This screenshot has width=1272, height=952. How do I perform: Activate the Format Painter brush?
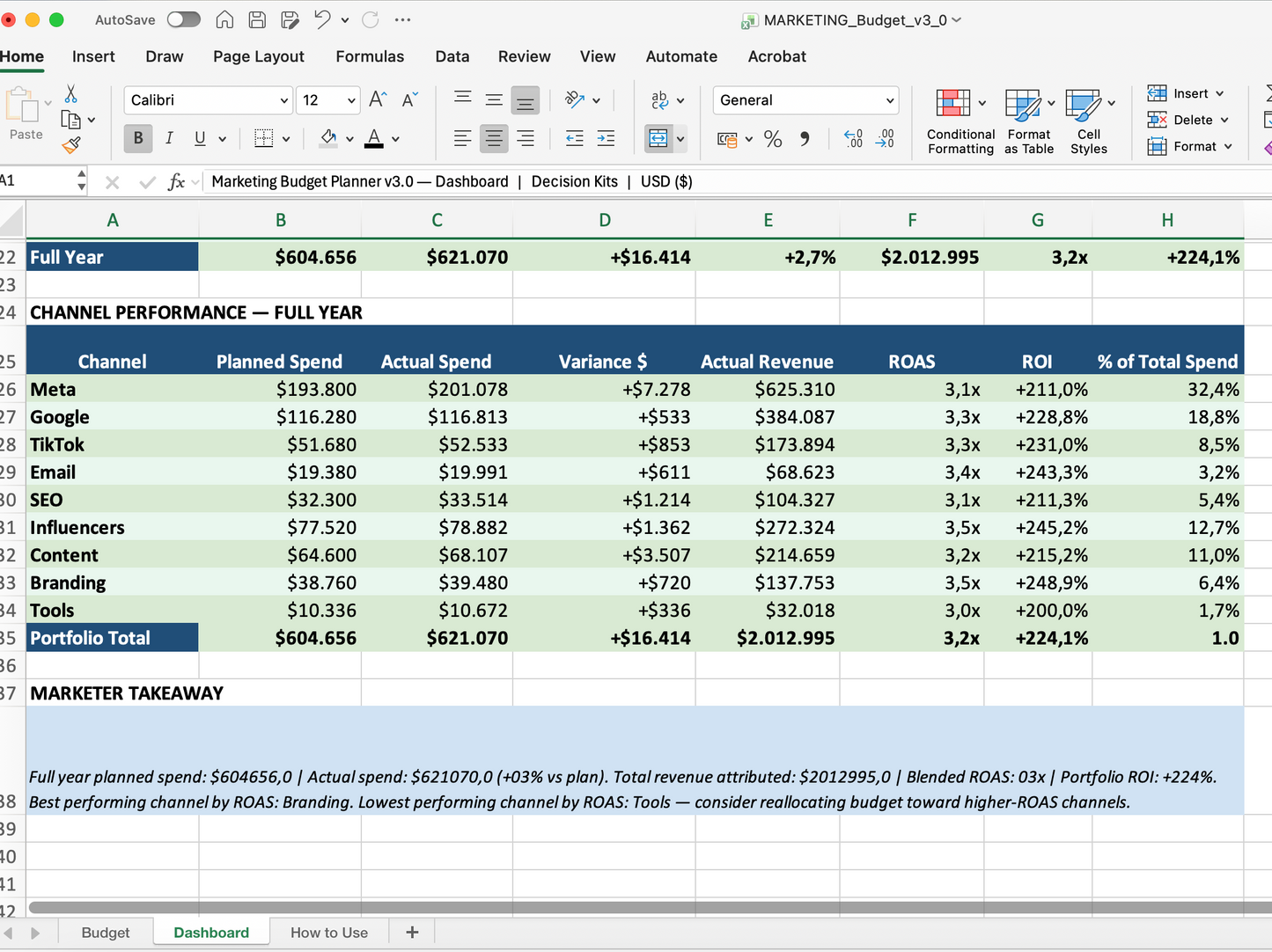coord(71,145)
